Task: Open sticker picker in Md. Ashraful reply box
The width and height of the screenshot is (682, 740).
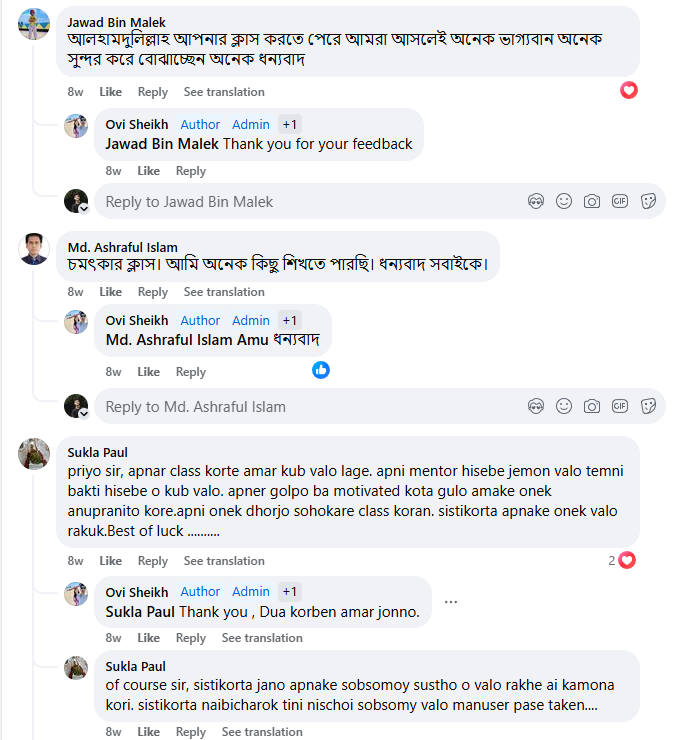Action: (648, 406)
